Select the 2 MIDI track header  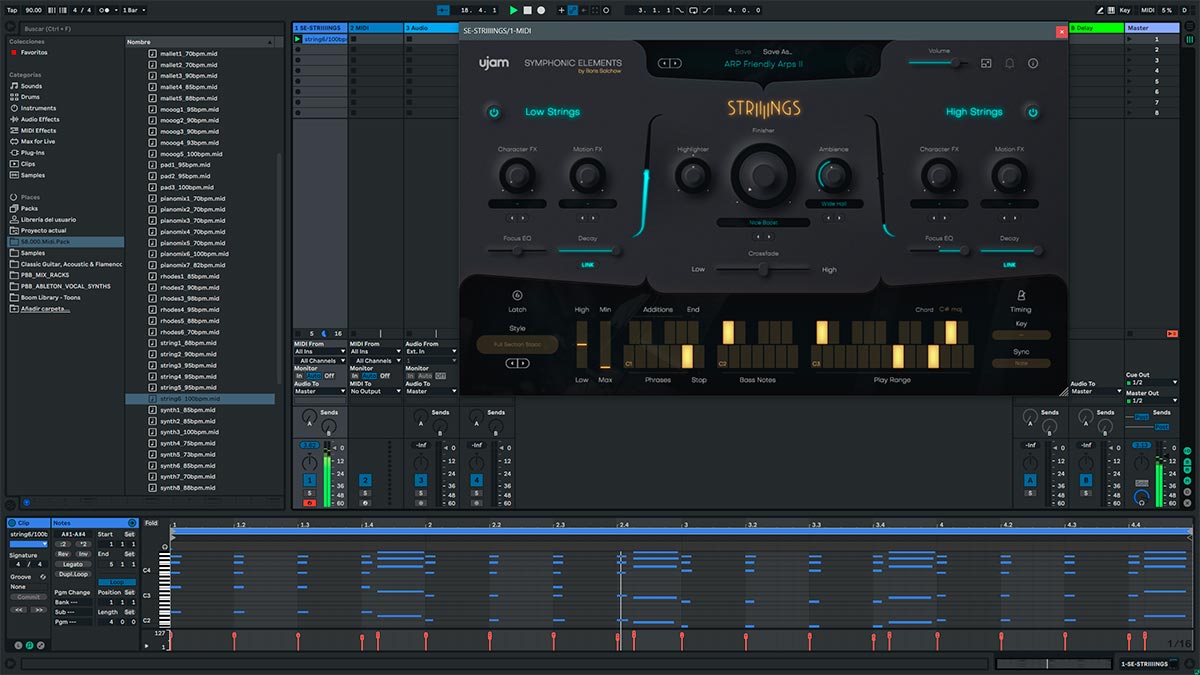click(375, 28)
